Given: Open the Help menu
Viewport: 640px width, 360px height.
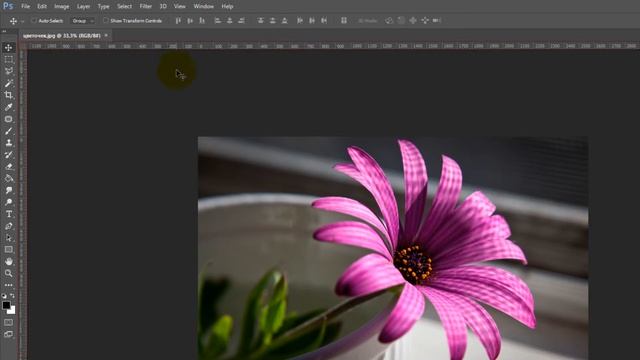Looking at the screenshot, I should click(227, 7).
